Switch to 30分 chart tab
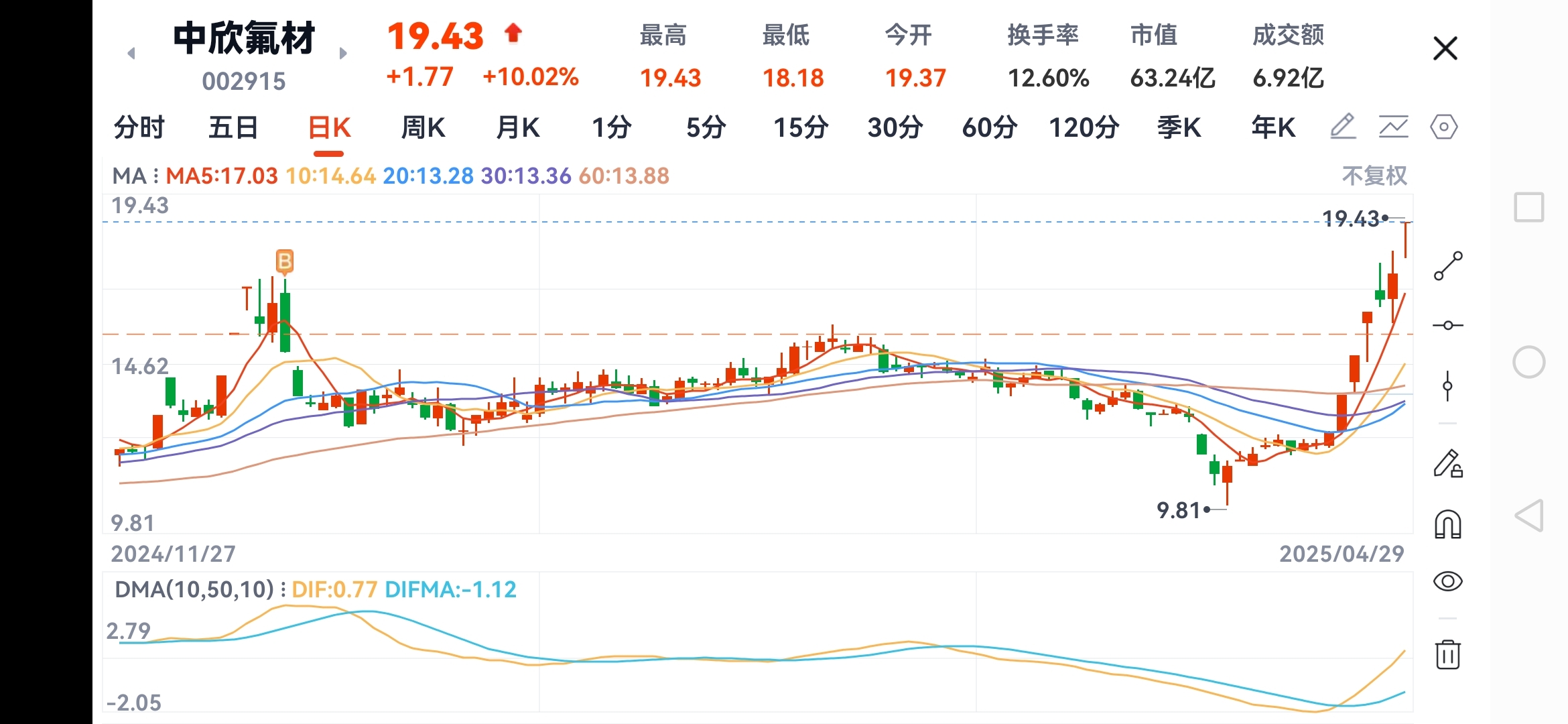The width and height of the screenshot is (1568, 724). [x=895, y=127]
